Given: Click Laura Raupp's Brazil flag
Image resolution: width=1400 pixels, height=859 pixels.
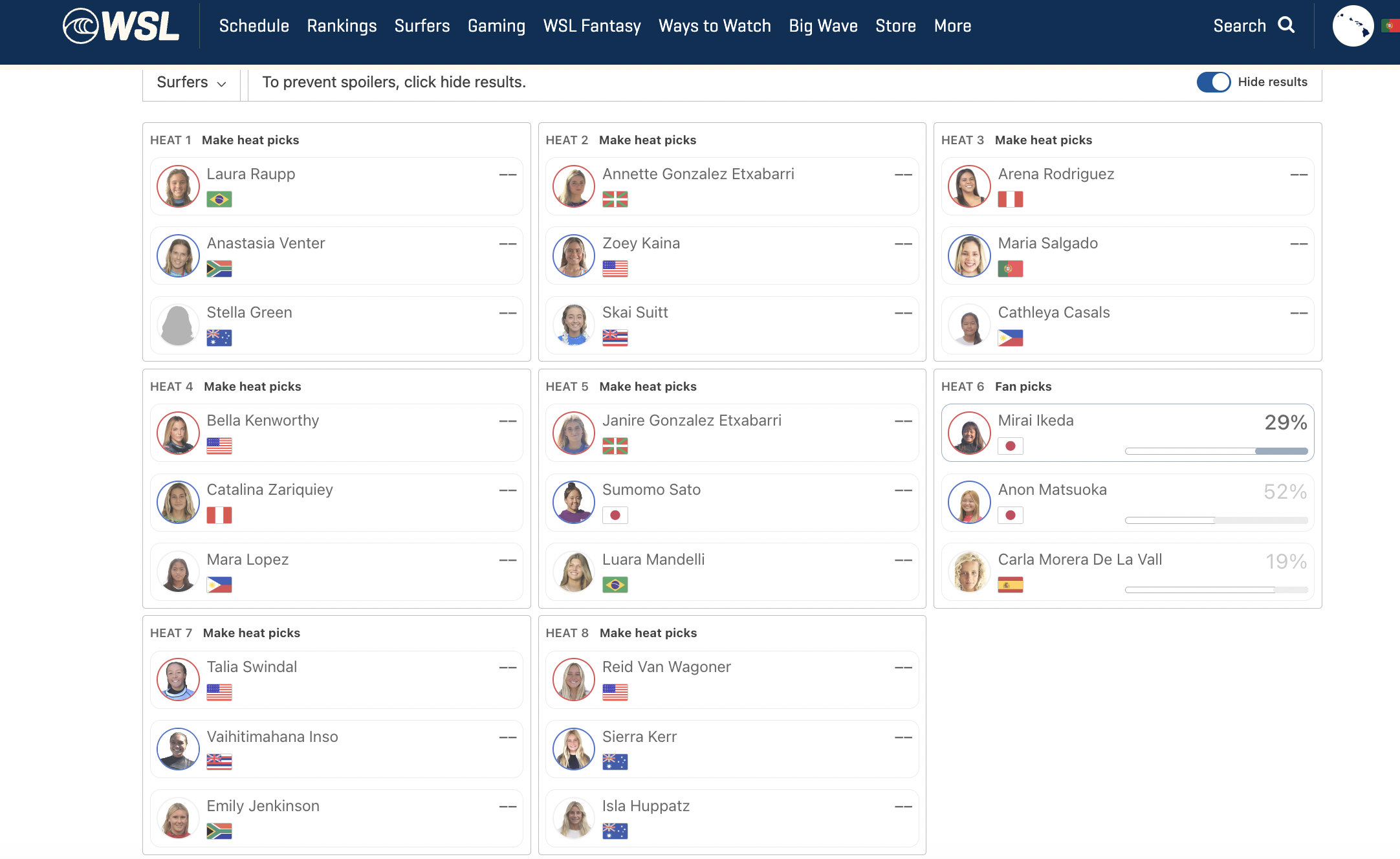Looking at the screenshot, I should [x=219, y=199].
